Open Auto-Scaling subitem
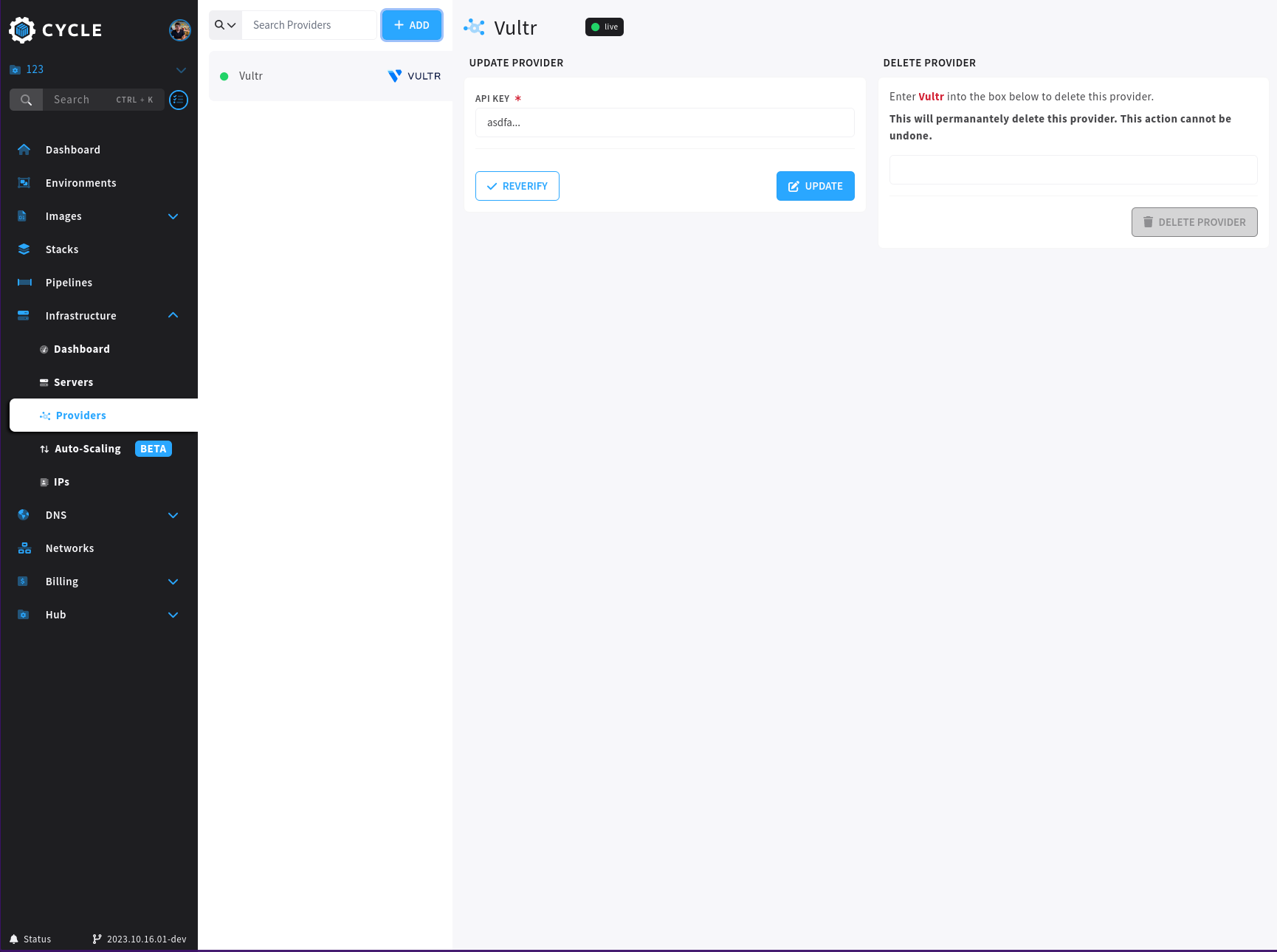 (88, 449)
